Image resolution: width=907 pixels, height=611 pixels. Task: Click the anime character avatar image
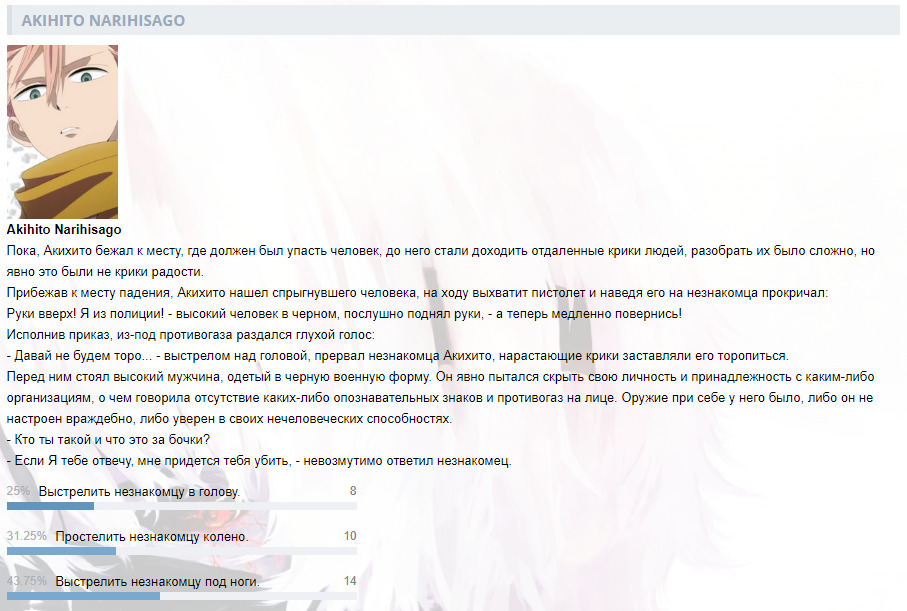[62, 131]
